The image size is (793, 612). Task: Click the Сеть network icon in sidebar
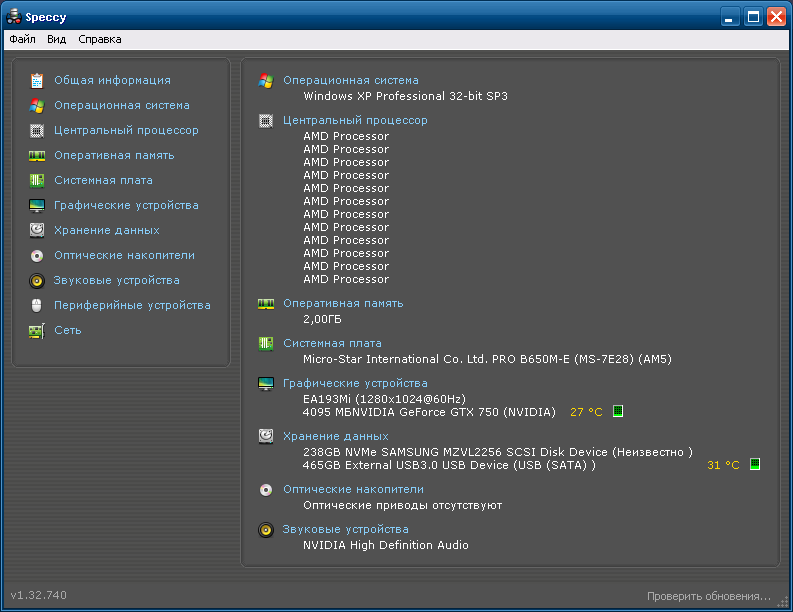(37, 331)
